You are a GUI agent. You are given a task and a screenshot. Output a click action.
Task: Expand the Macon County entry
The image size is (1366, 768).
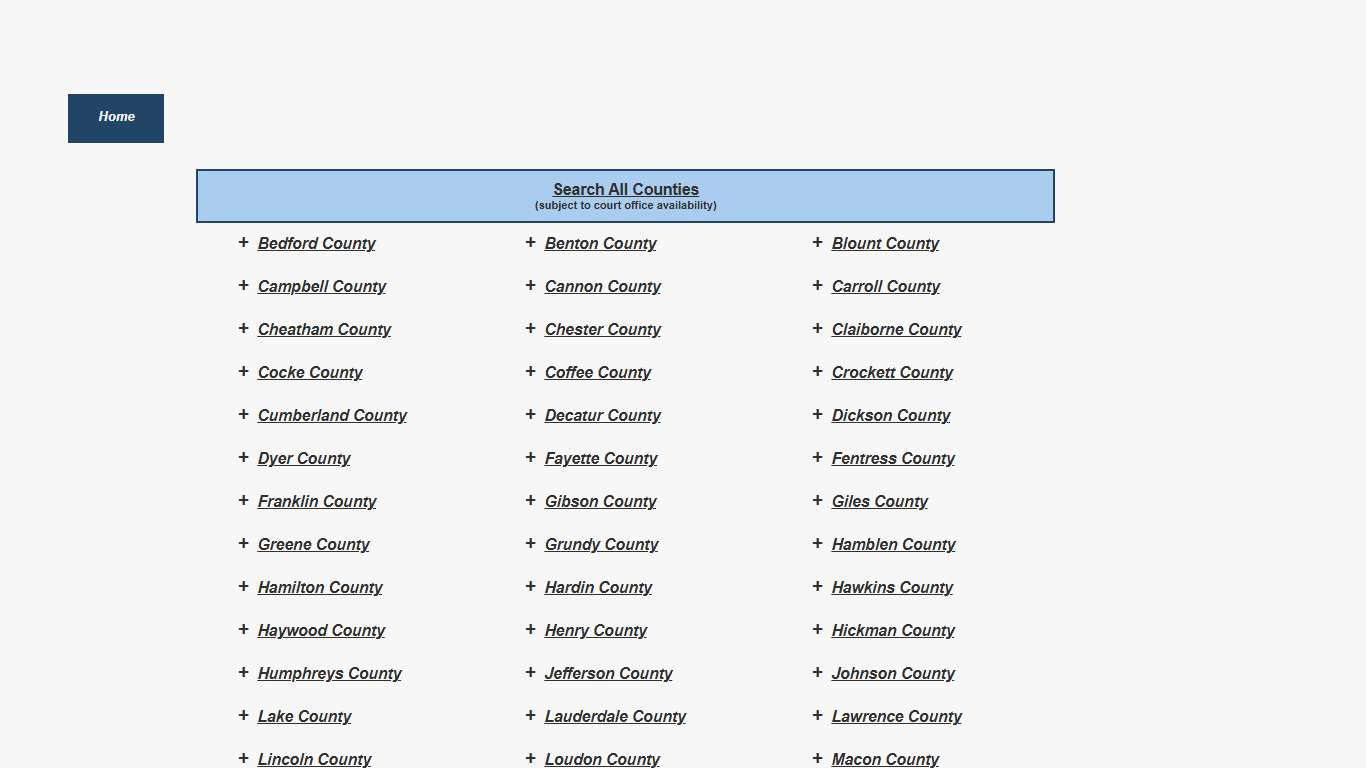(817, 759)
